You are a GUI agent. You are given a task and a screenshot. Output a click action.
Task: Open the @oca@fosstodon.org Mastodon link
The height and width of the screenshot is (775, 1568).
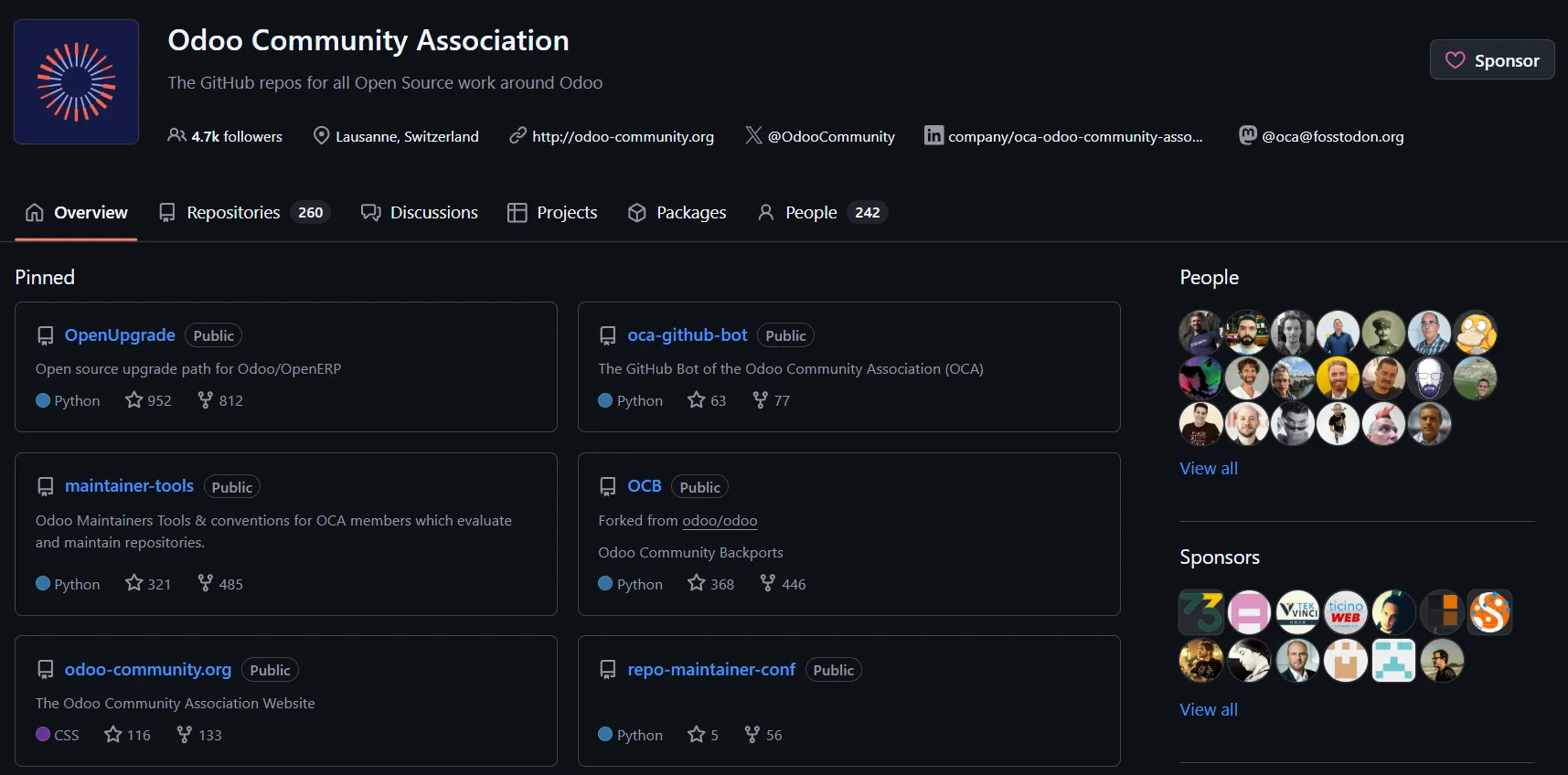pos(1333,136)
